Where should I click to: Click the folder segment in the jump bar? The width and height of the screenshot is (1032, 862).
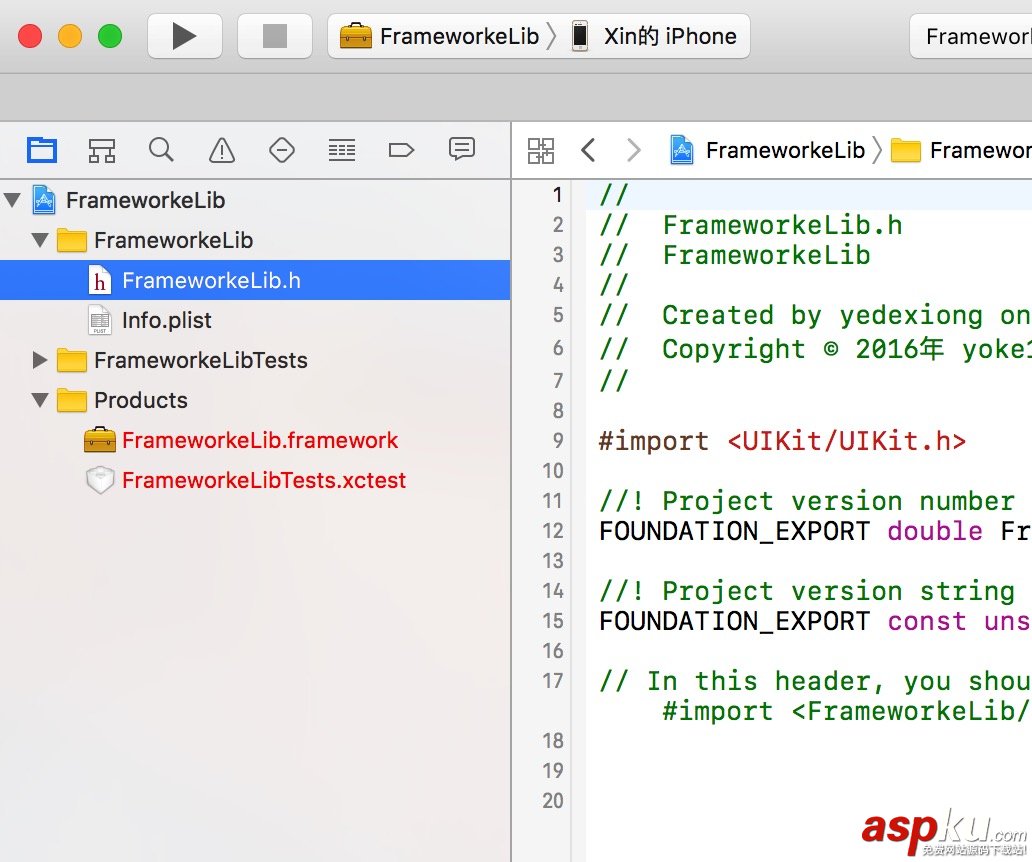point(960,151)
